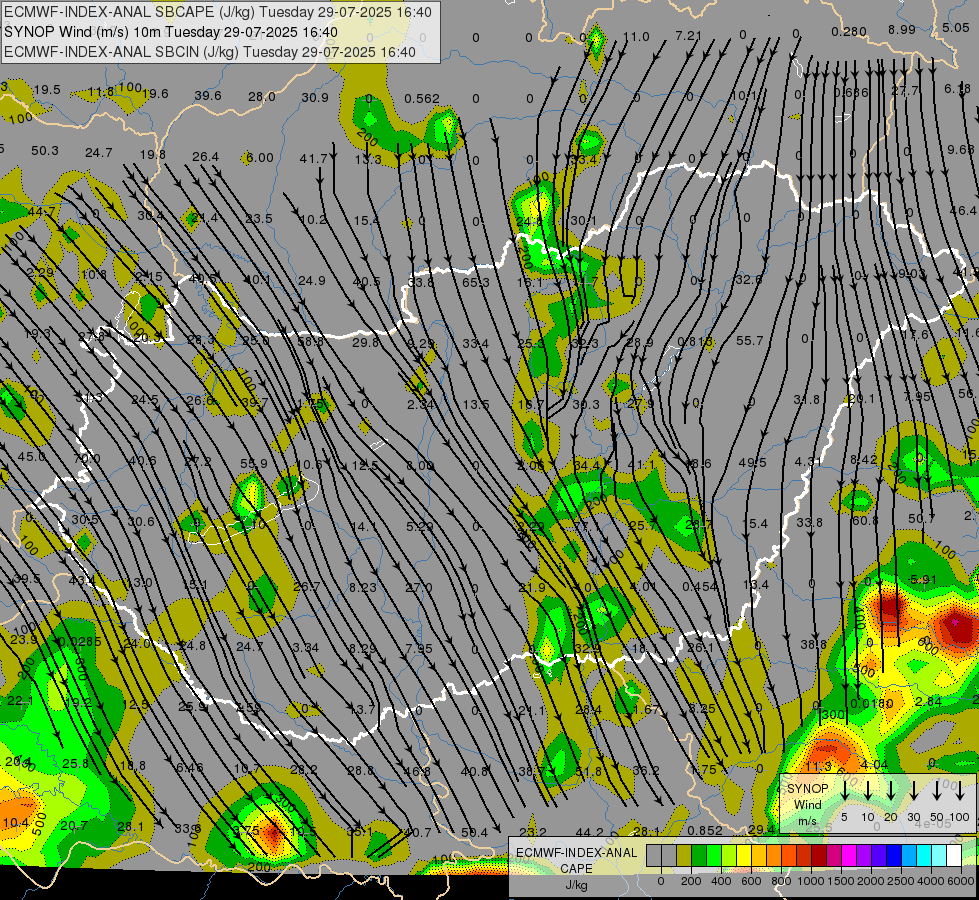Click the map value 13.5

point(476,404)
